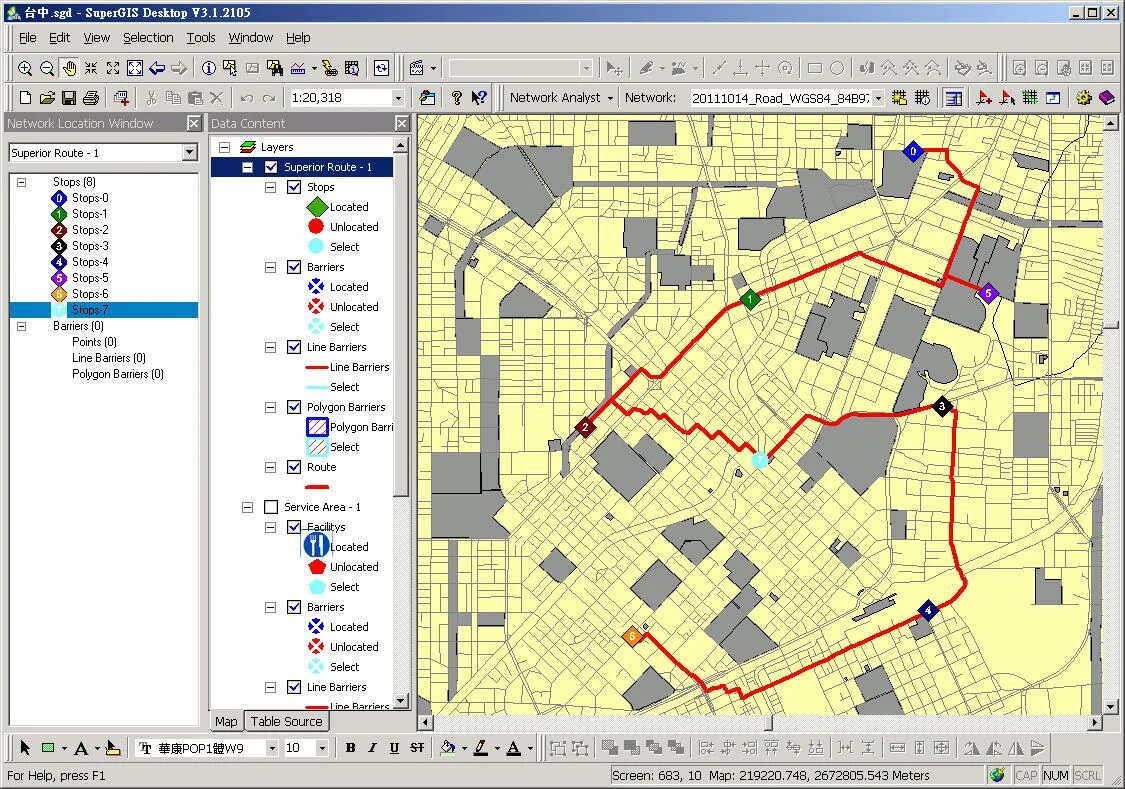Image resolution: width=1125 pixels, height=789 pixels.
Task: Select Polygon Barriers (0) in the tree
Action: [x=118, y=374]
